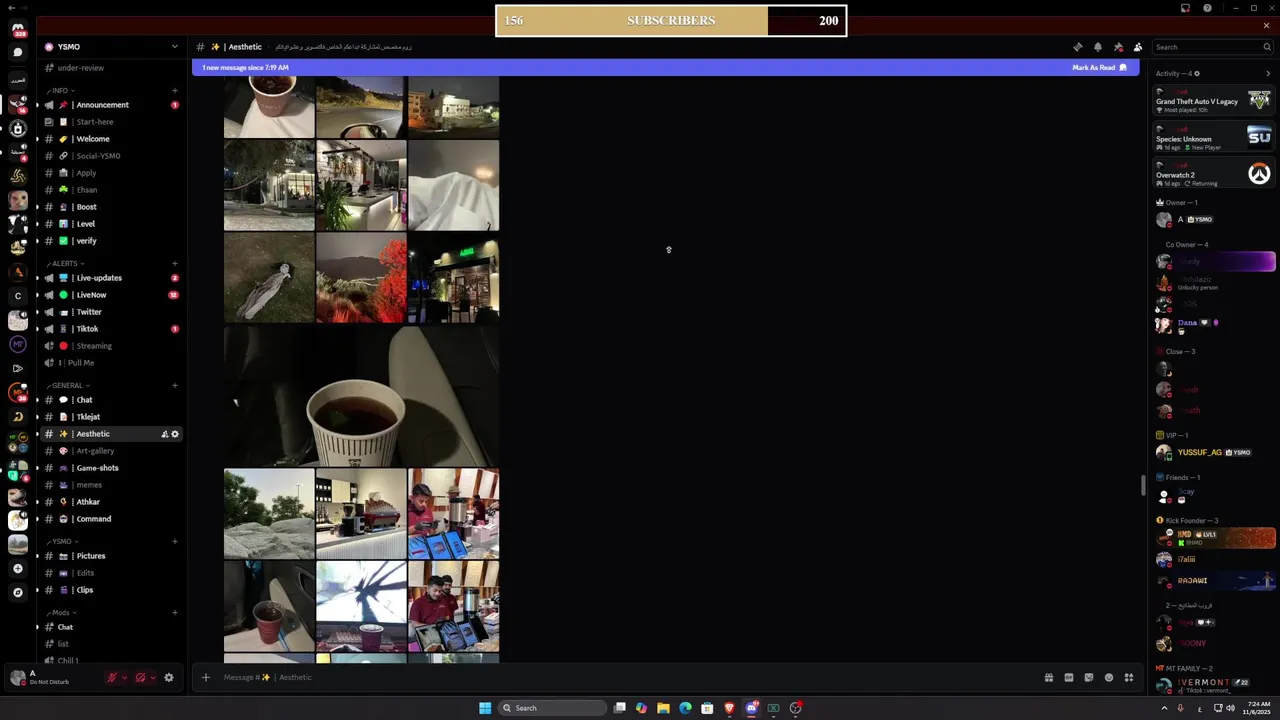
Task: Go to the Chat channel under GENERAL
Action: point(110,400)
